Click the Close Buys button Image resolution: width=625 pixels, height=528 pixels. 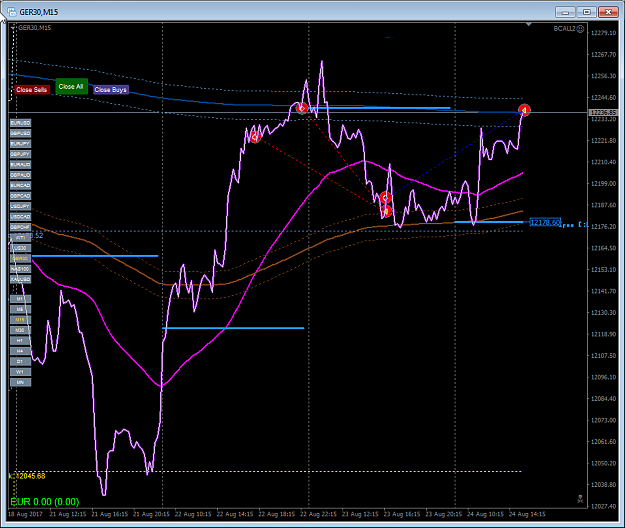coord(110,90)
